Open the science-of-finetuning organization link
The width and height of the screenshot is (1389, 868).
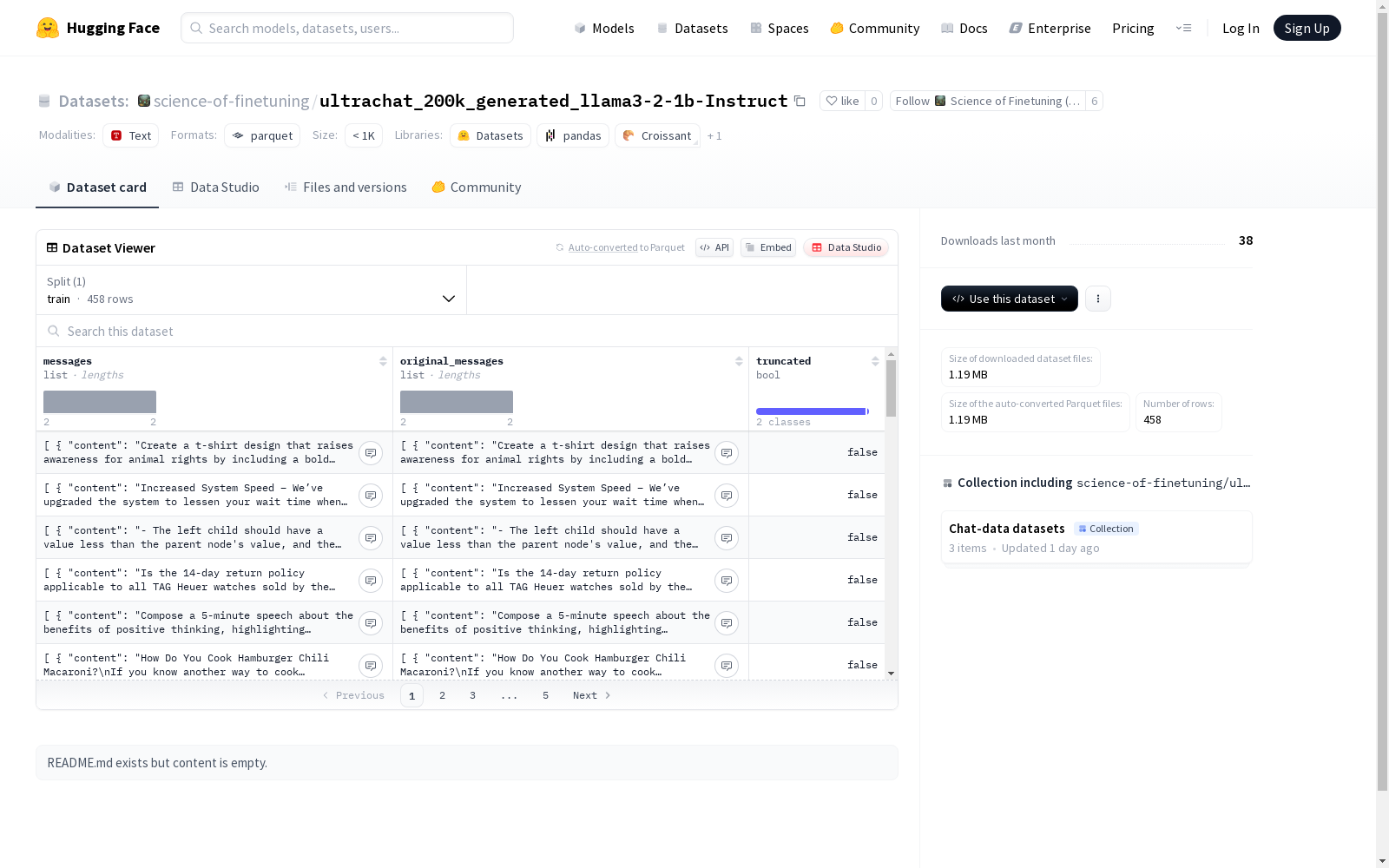coord(231,101)
